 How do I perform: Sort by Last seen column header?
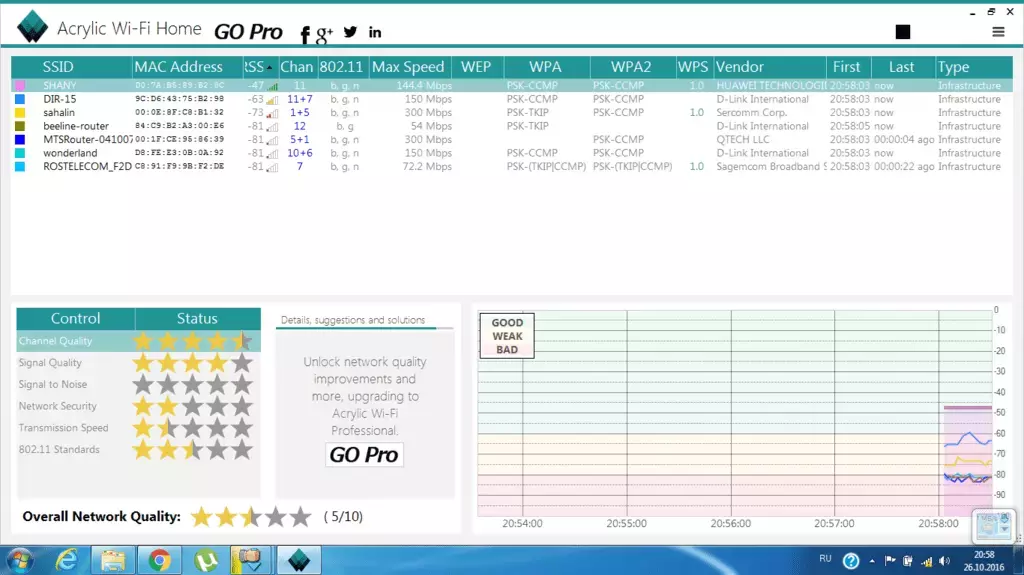902,67
